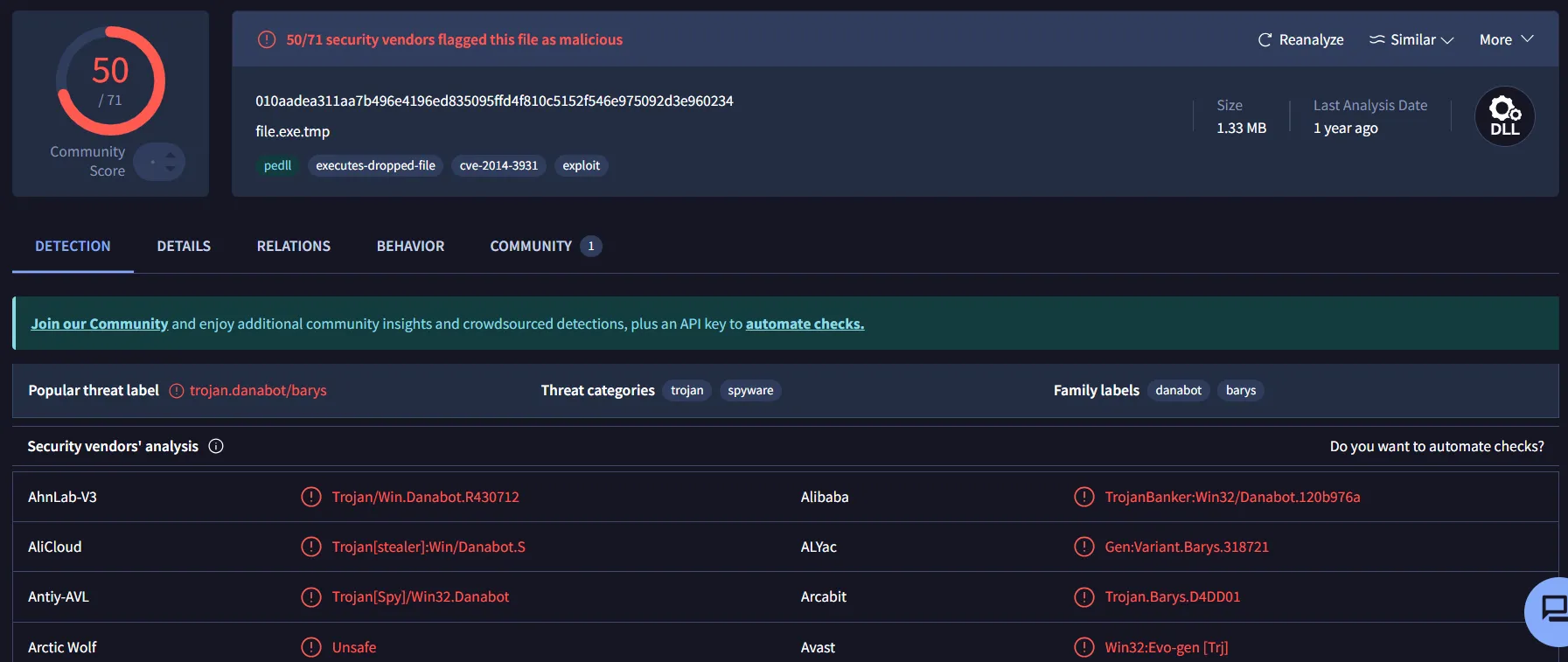Click the 50/71 detection score circle
The height and width of the screenshot is (662, 1568).
click(110, 80)
